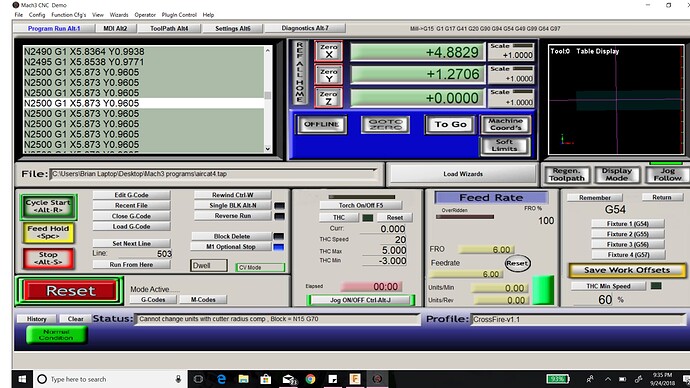
Task: List active G-Codes
Action: (x=153, y=300)
